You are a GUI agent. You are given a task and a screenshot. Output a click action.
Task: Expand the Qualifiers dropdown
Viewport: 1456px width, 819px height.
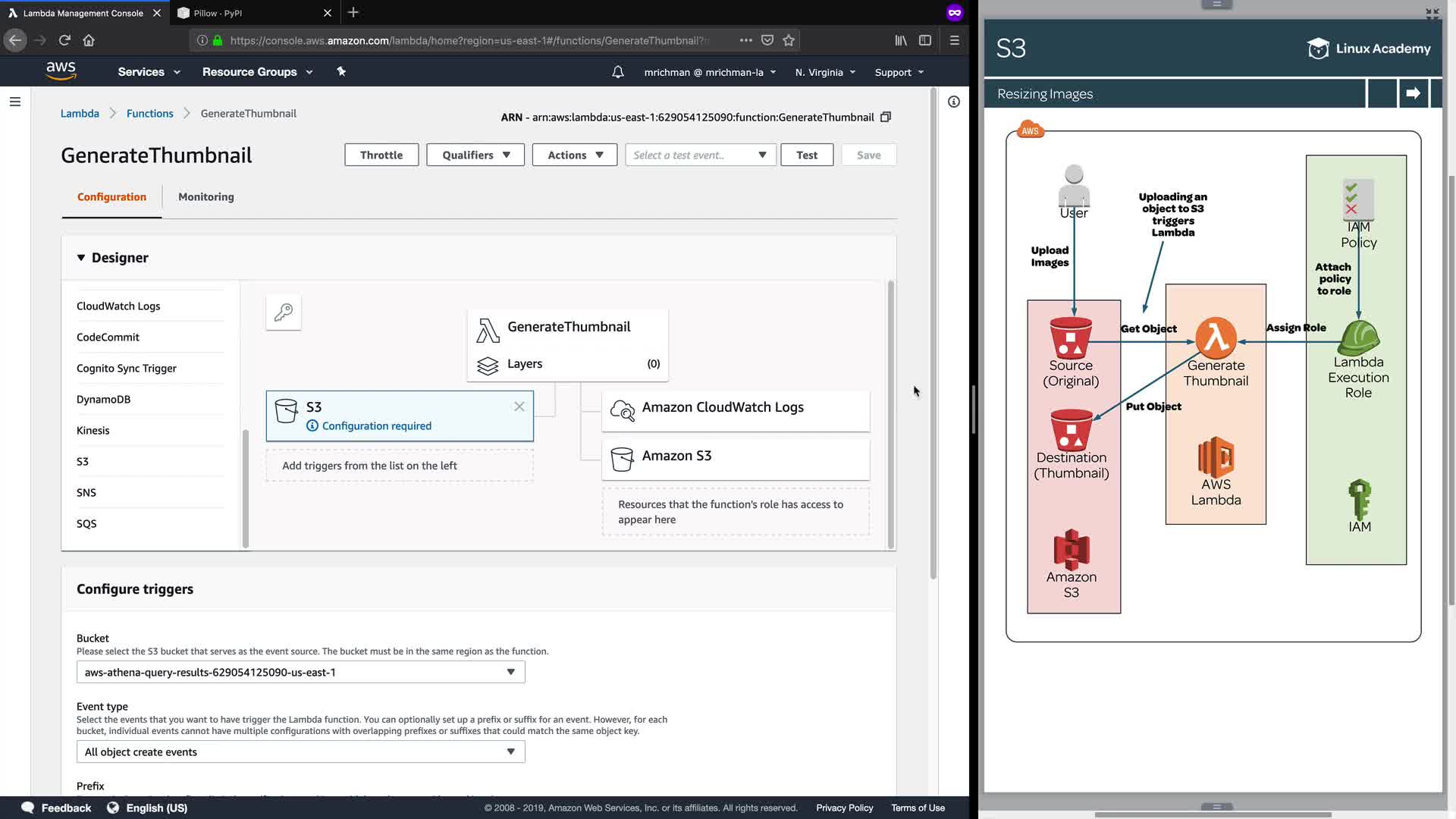[x=475, y=155]
